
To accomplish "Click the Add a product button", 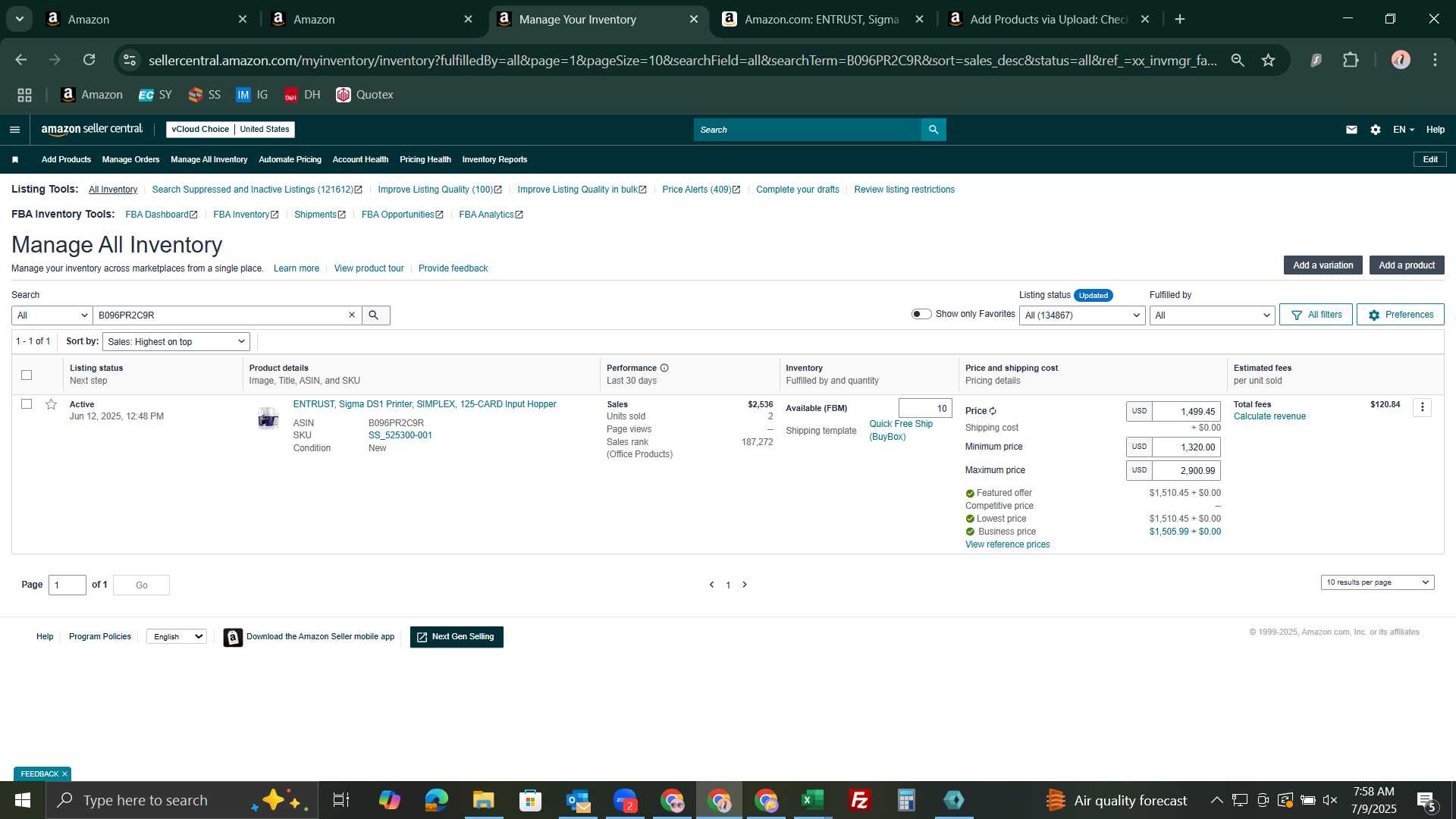I will point(1407,265).
